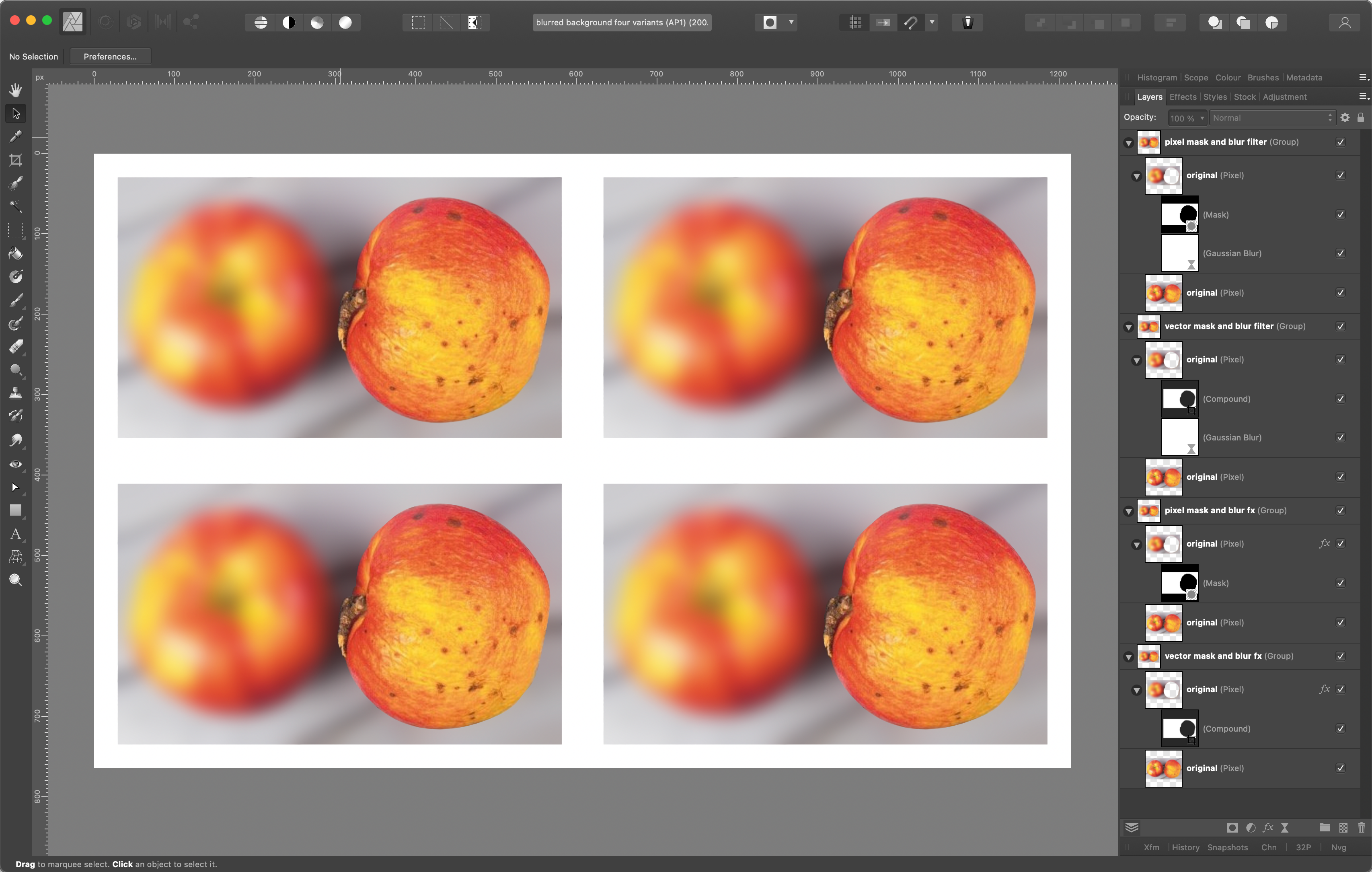Select the View (hand) tool
The width and height of the screenshot is (1372, 872).
click(x=15, y=90)
